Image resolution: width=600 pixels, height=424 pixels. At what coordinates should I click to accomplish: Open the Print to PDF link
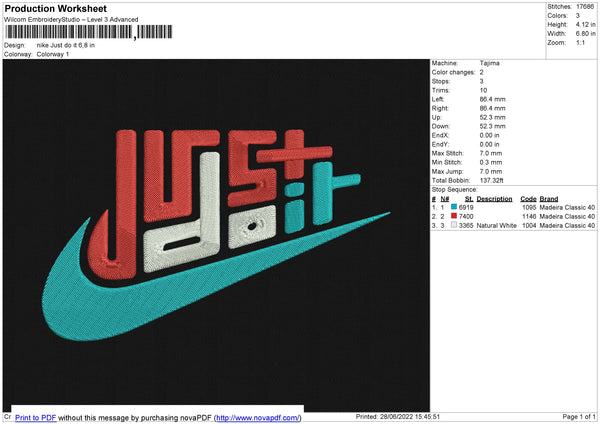pos(36,417)
